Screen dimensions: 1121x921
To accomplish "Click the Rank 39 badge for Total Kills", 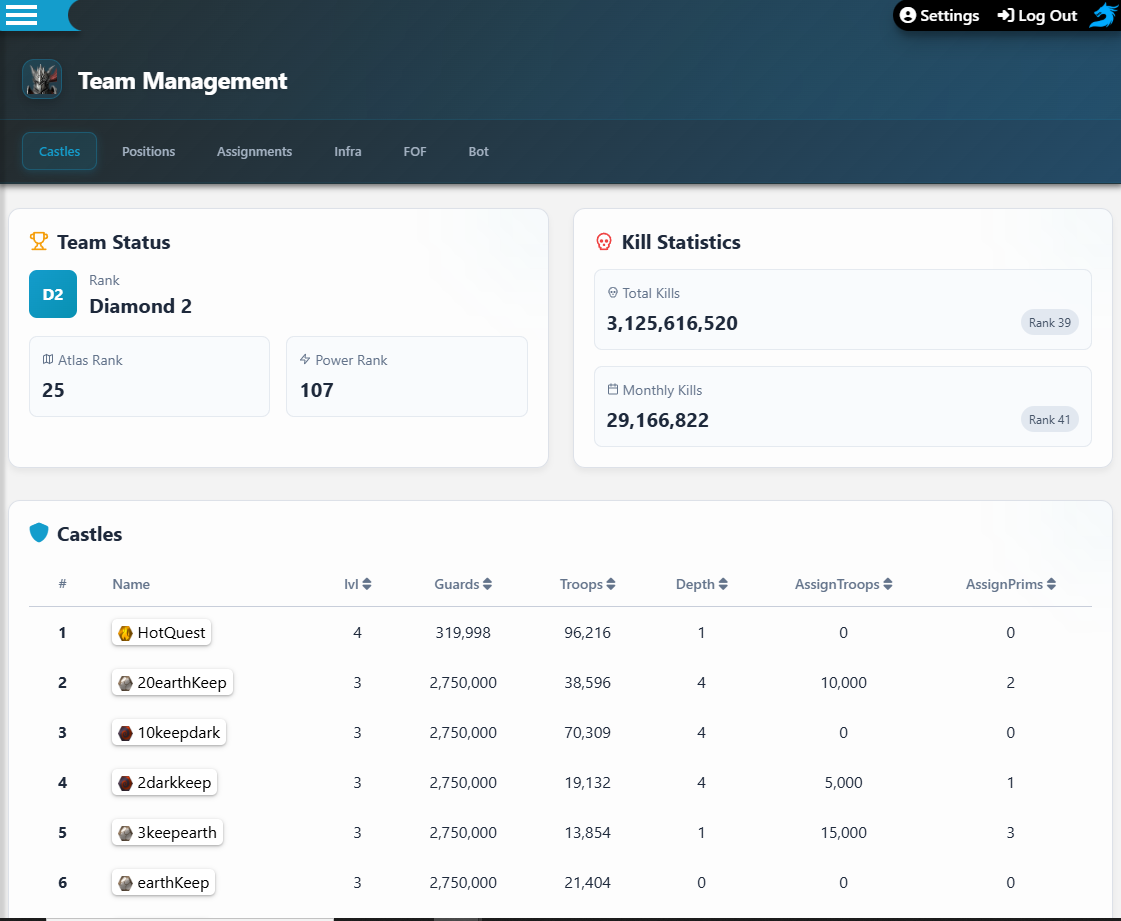I will click(1049, 323).
